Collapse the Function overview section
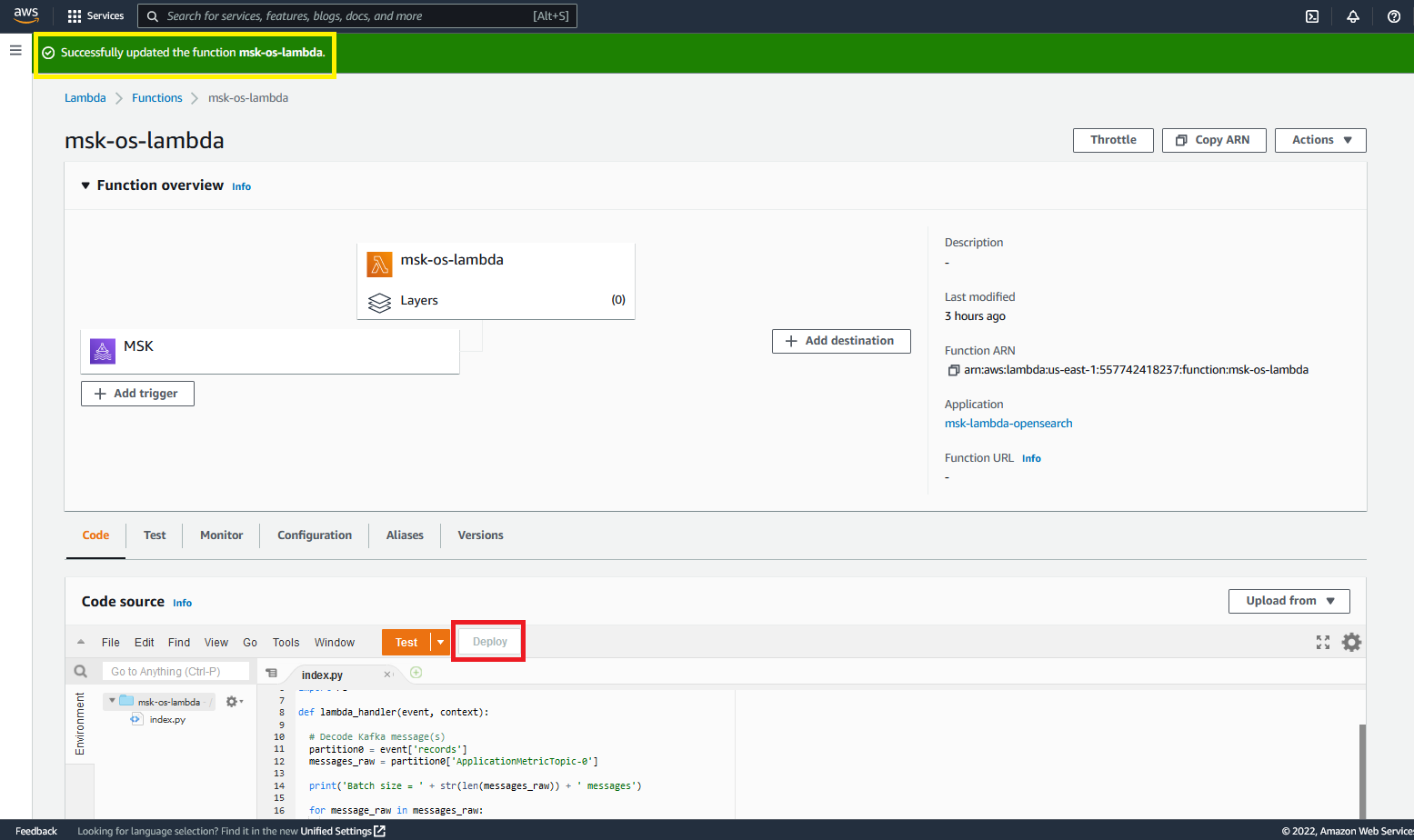 point(85,185)
